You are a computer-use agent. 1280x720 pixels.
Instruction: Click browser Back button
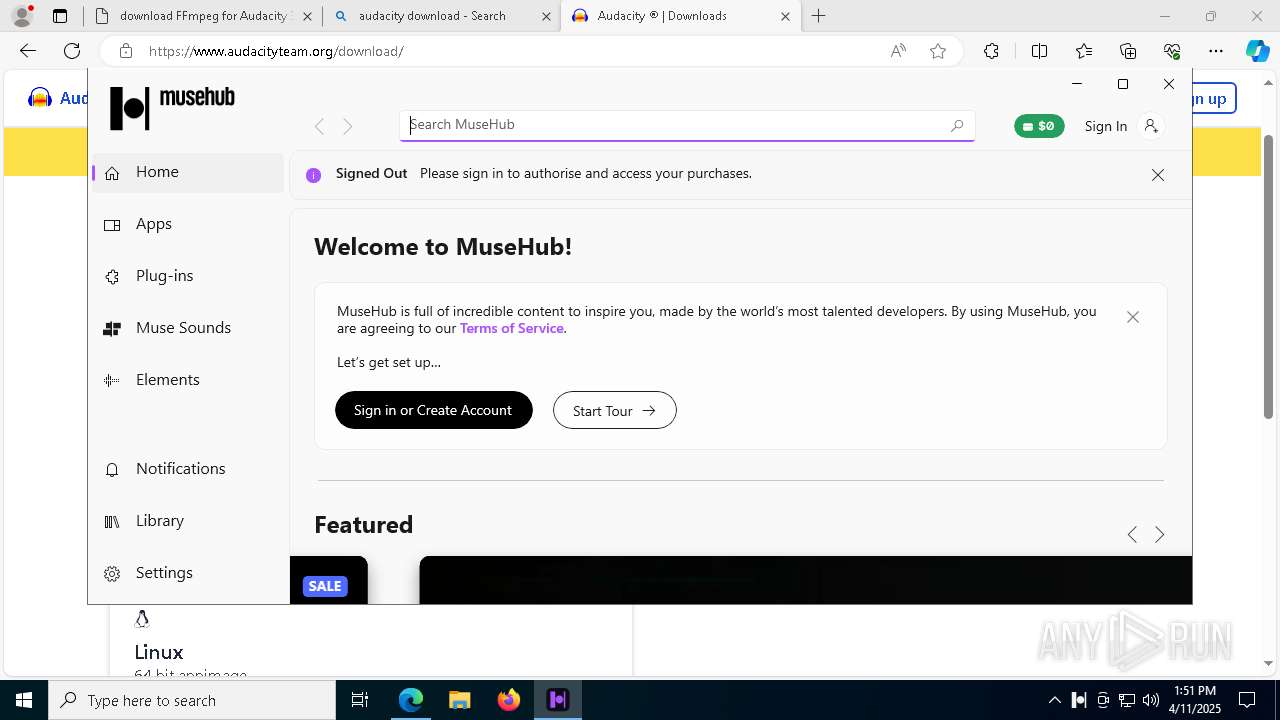click(28, 51)
